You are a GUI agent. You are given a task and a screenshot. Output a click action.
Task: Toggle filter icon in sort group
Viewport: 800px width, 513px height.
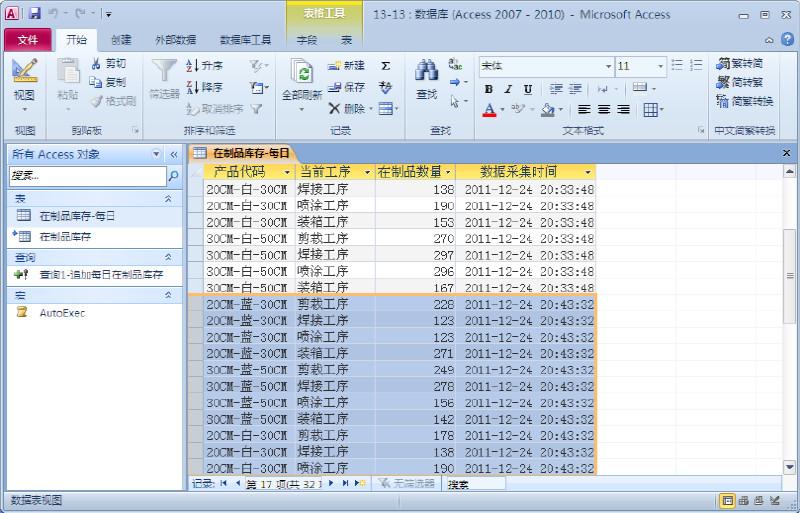click(x=257, y=109)
